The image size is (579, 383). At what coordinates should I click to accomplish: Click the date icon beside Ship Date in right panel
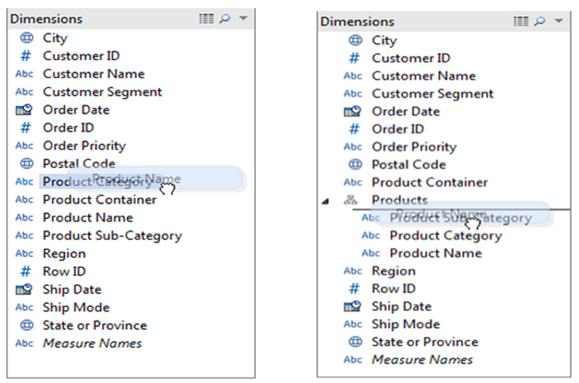352,306
